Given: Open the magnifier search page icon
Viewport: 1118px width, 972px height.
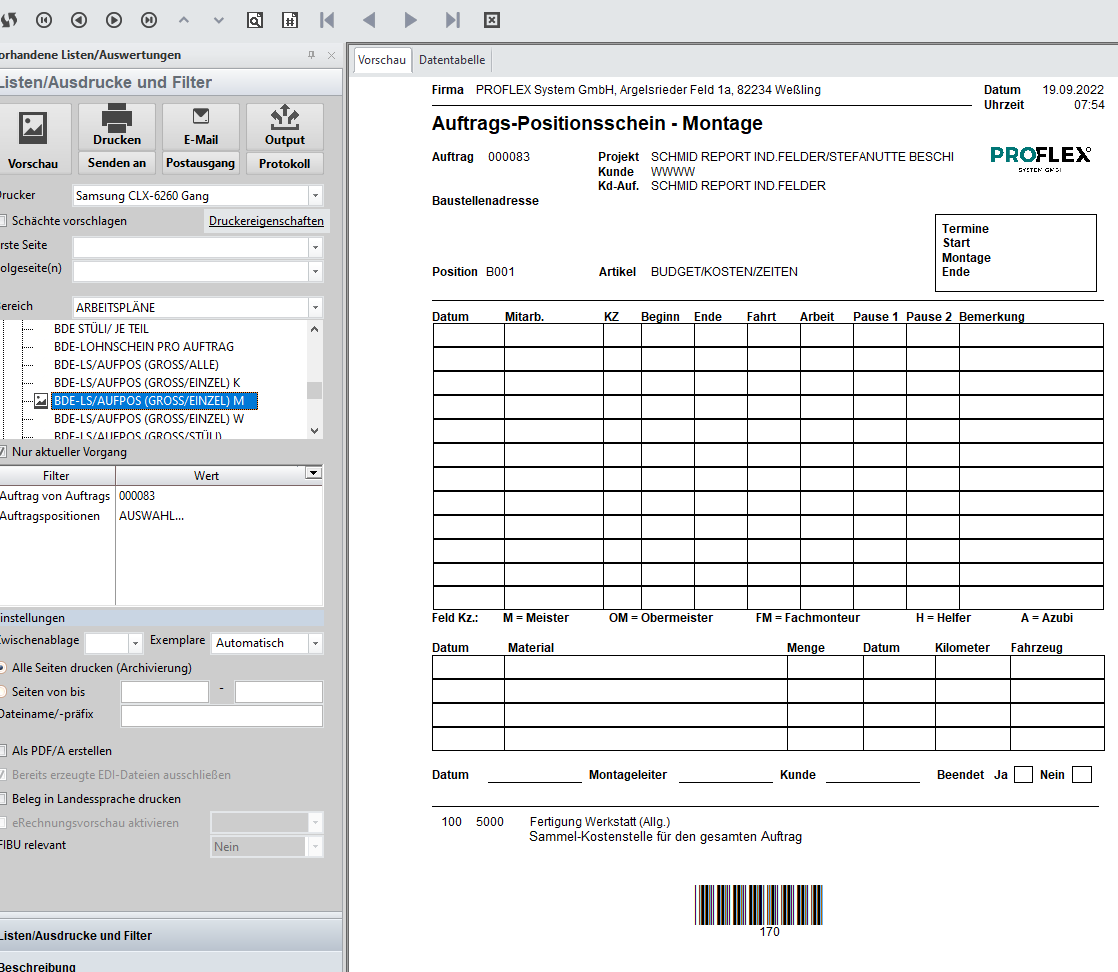Looking at the screenshot, I should [255, 19].
